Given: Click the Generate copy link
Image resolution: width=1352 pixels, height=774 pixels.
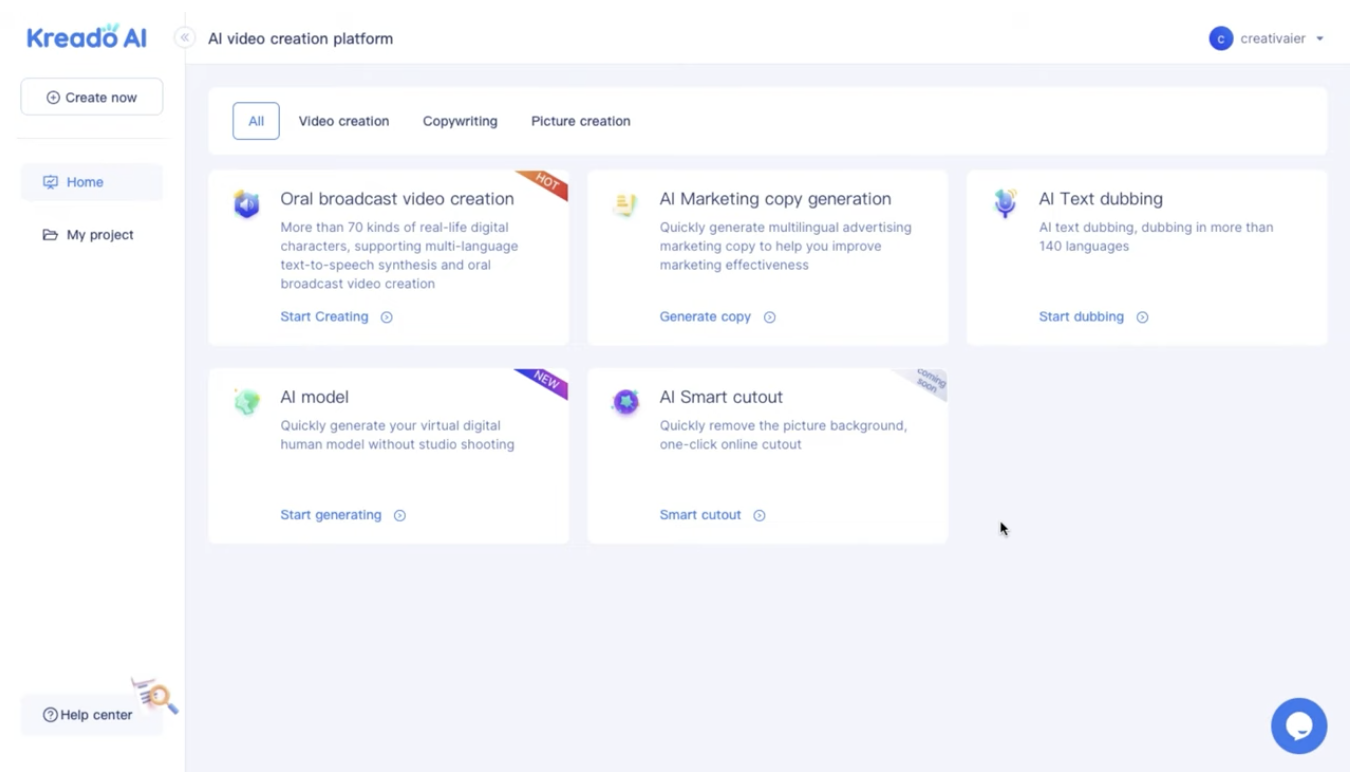Looking at the screenshot, I should point(706,317).
